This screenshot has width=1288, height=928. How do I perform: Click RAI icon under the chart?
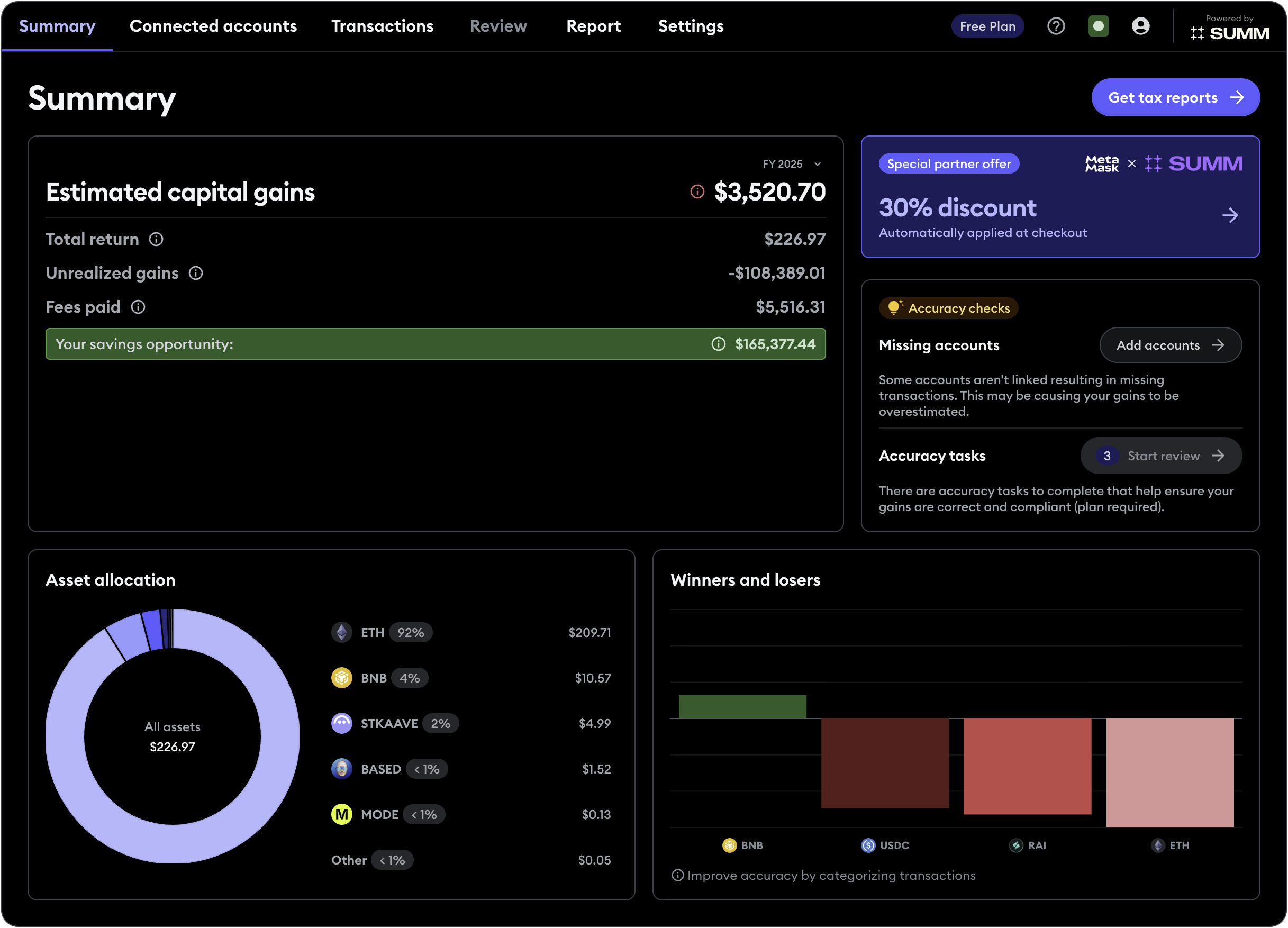[1016, 845]
